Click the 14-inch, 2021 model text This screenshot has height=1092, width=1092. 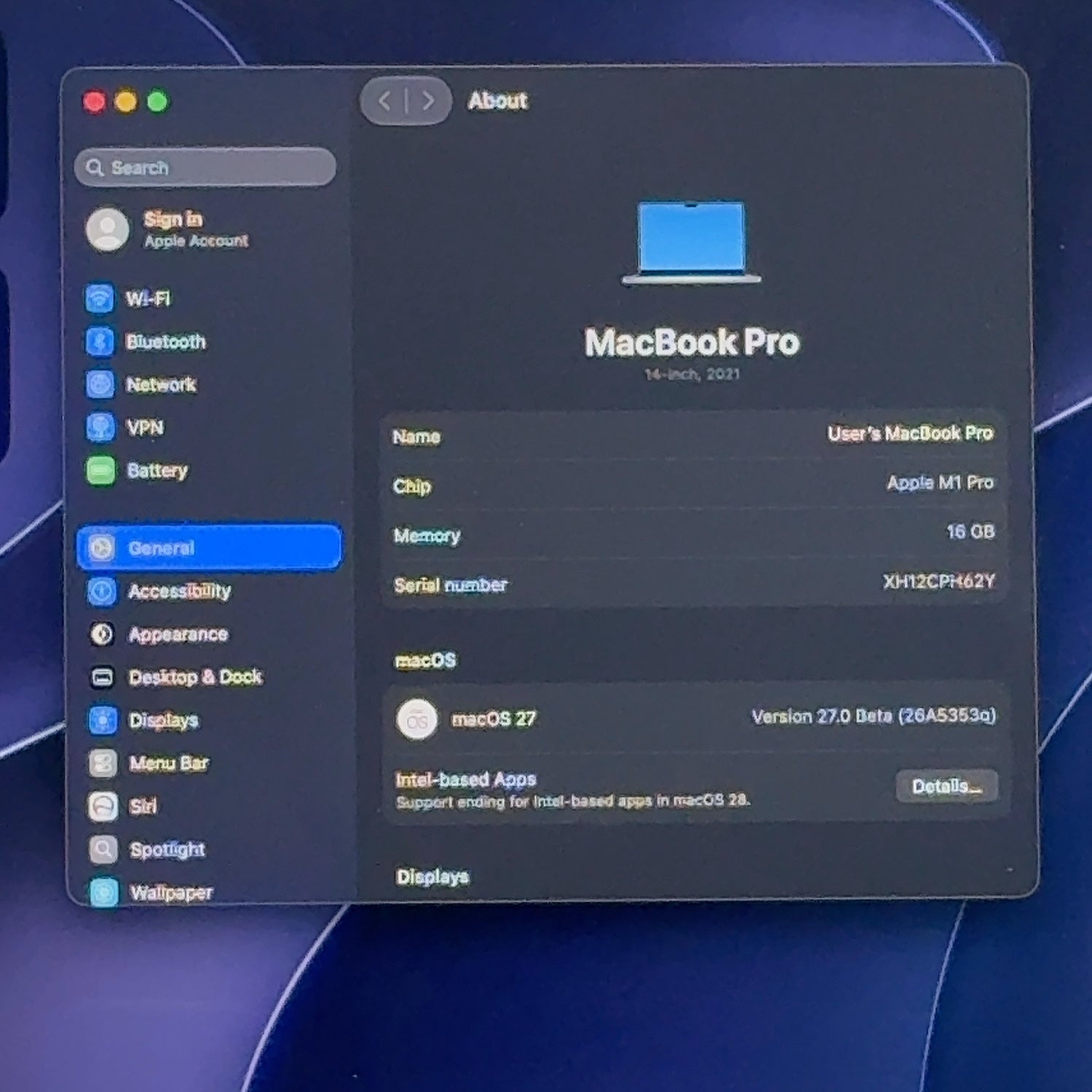tap(692, 374)
